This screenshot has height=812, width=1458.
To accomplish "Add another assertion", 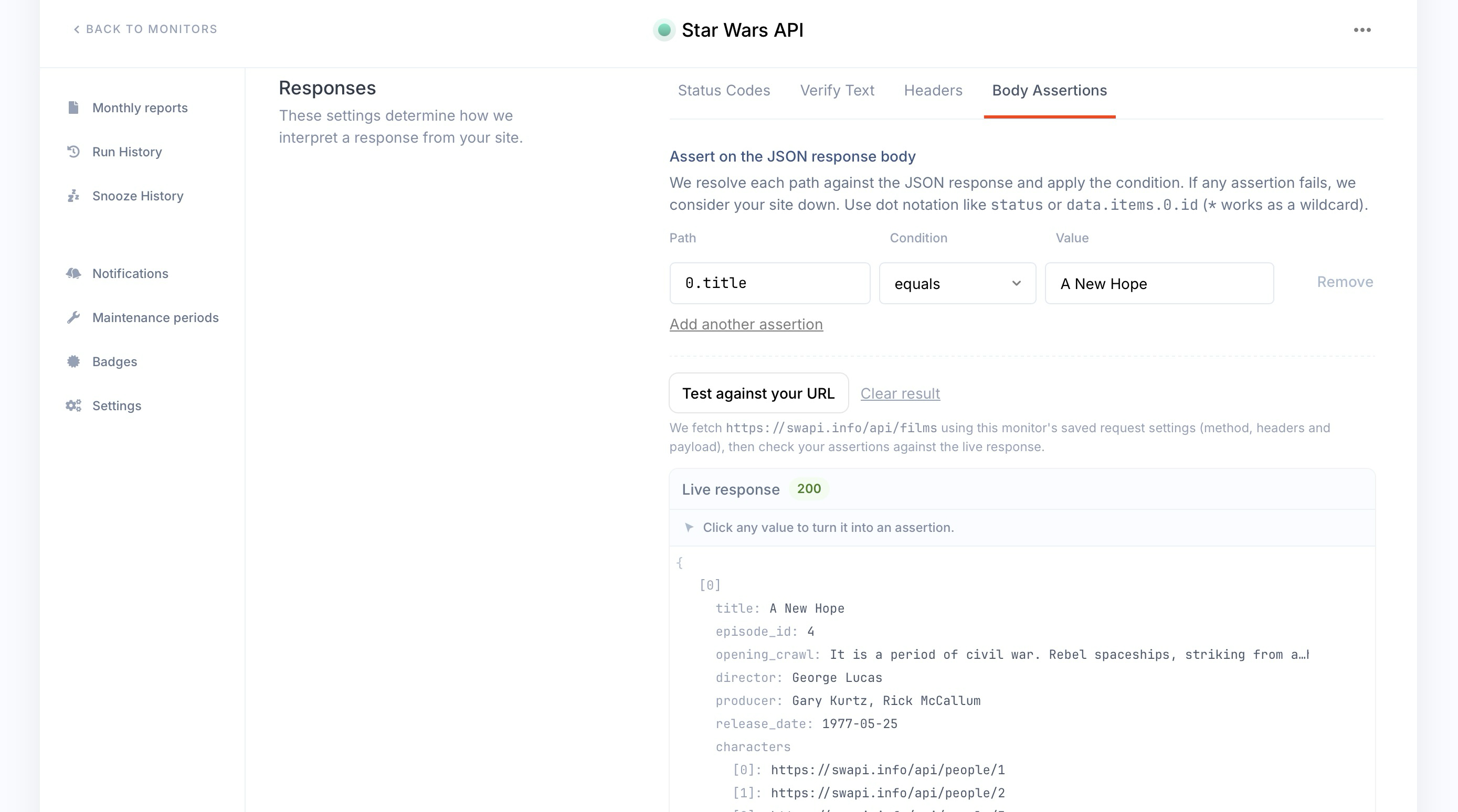I will (x=746, y=324).
